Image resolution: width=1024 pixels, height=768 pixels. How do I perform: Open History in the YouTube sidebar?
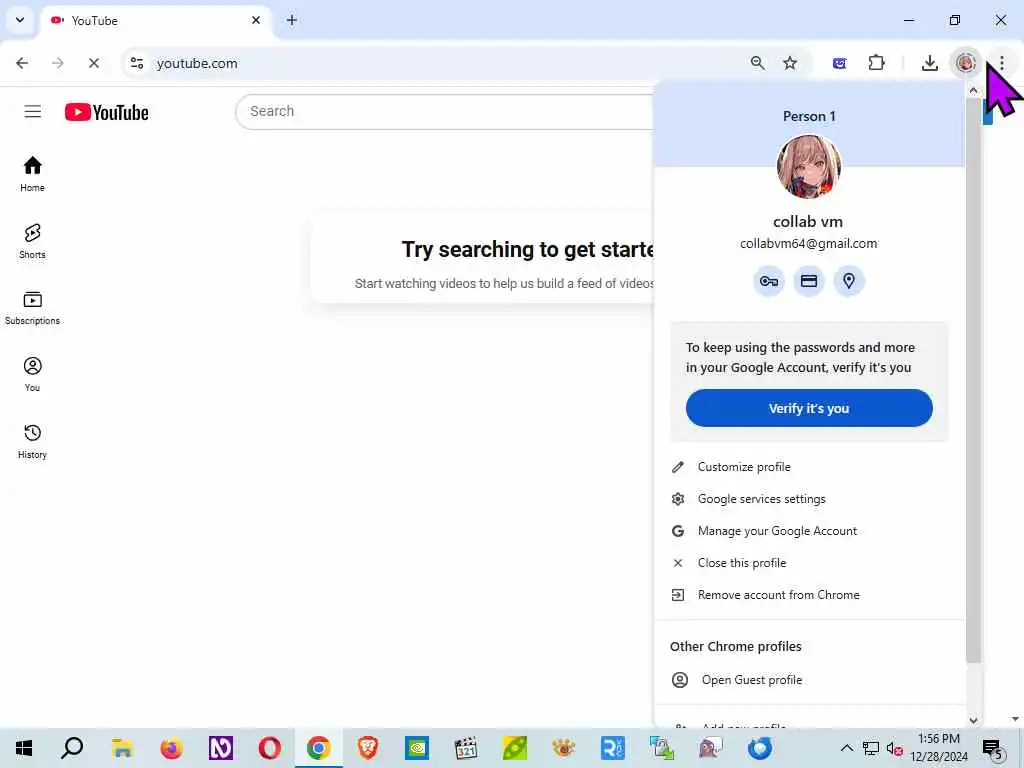click(32, 442)
